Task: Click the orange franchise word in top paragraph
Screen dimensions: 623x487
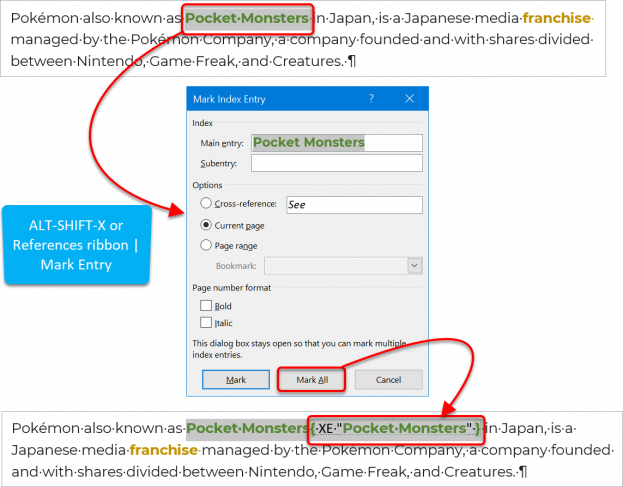Action: (556, 18)
